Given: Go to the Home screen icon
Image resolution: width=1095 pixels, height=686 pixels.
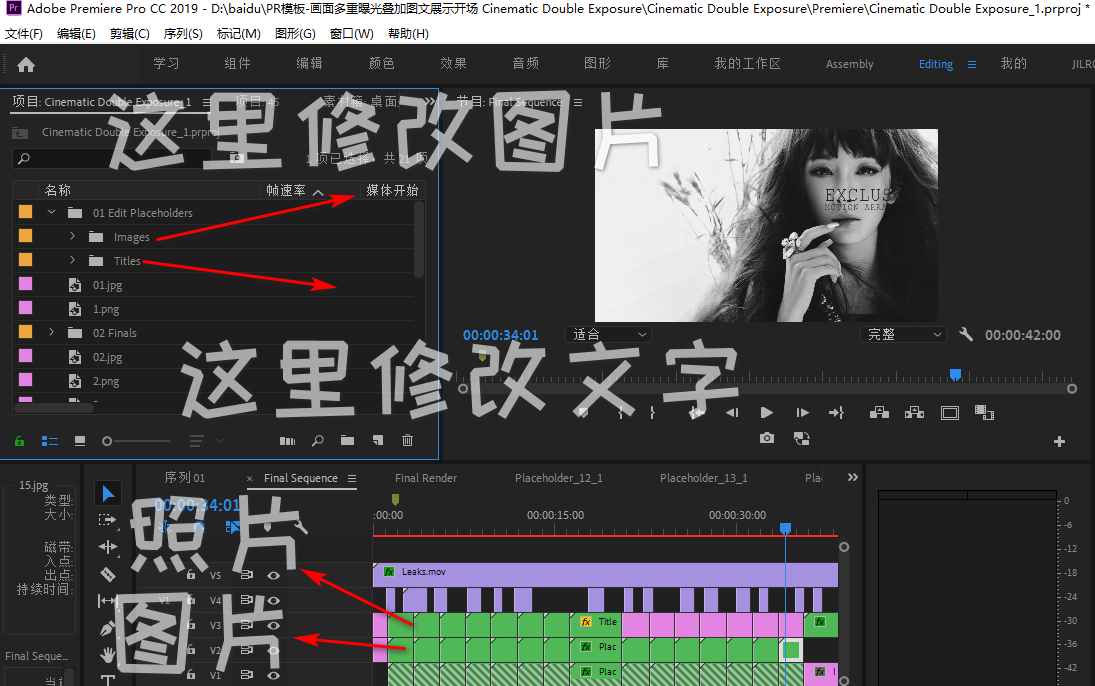Looking at the screenshot, I should pyautogui.click(x=26, y=65).
